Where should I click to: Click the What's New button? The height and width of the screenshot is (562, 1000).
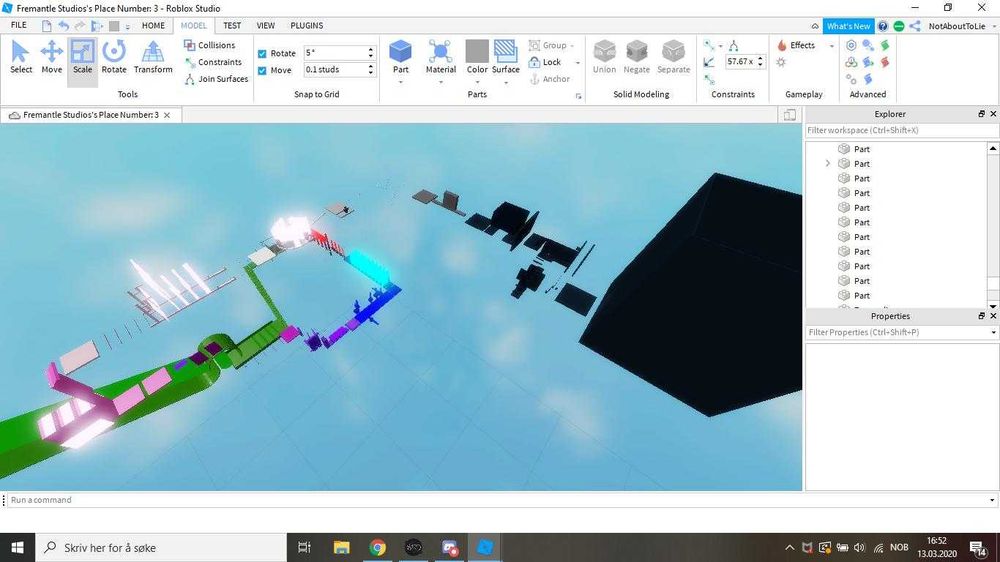(848, 26)
